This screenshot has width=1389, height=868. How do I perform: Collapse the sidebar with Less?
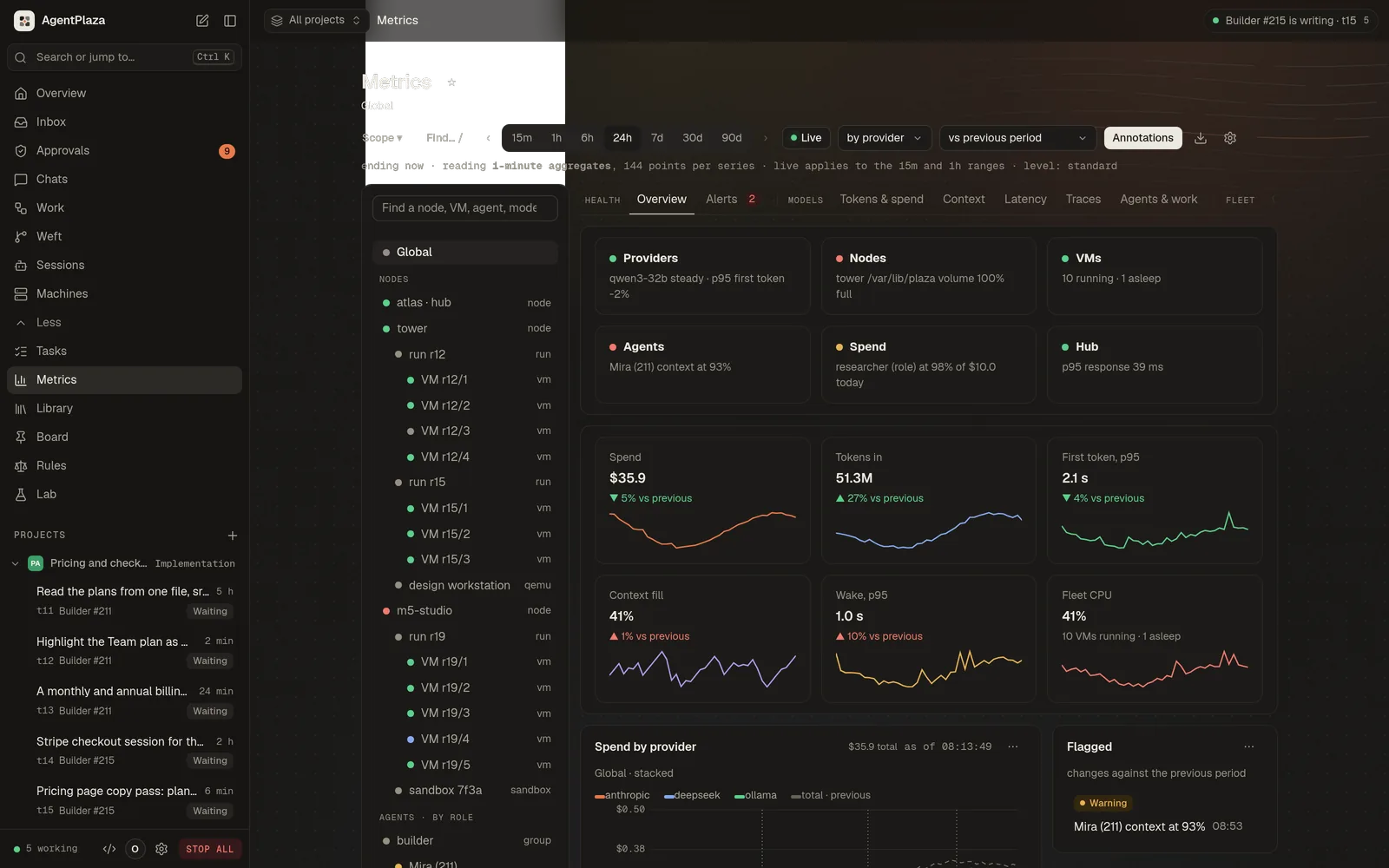coord(124,322)
